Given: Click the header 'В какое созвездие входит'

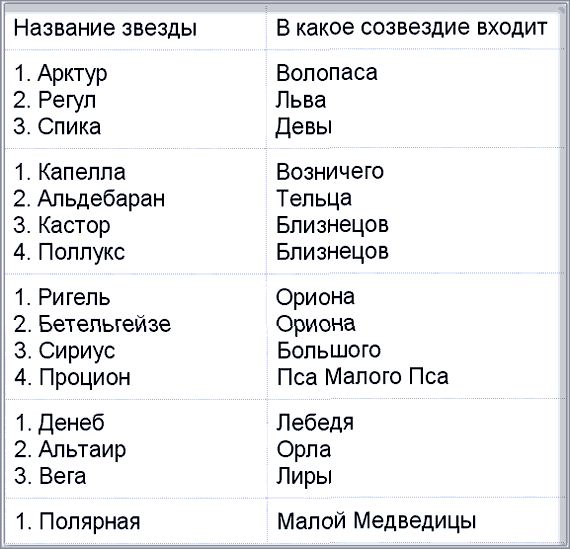Looking at the screenshot, I should point(412,28).
